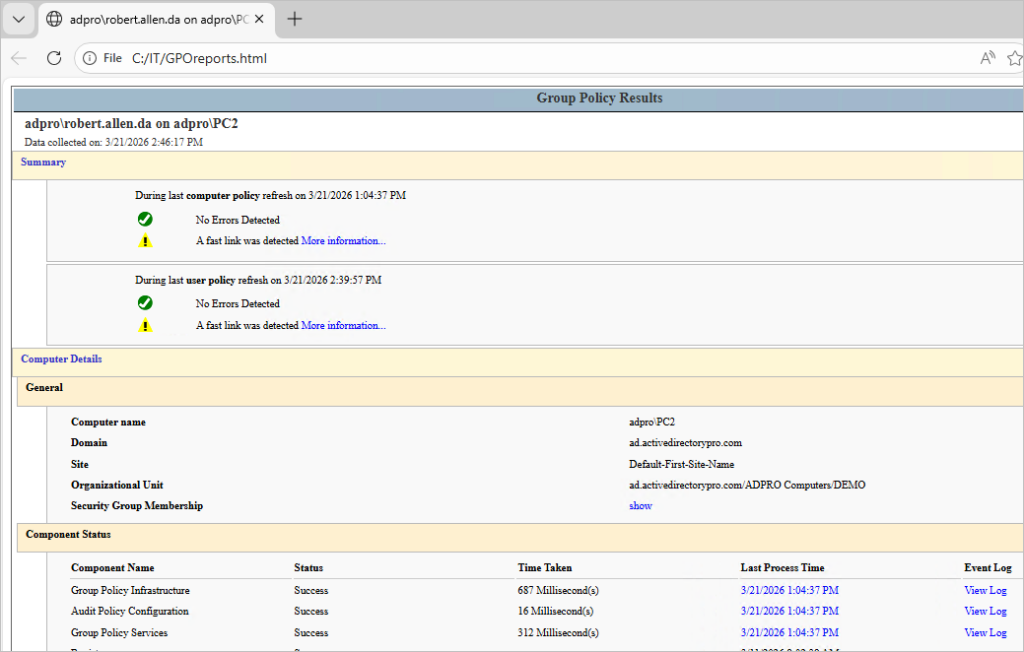Open Group Policy Infrastructure last process time link
Image resolution: width=1024 pixels, height=652 pixels.
[790, 591]
